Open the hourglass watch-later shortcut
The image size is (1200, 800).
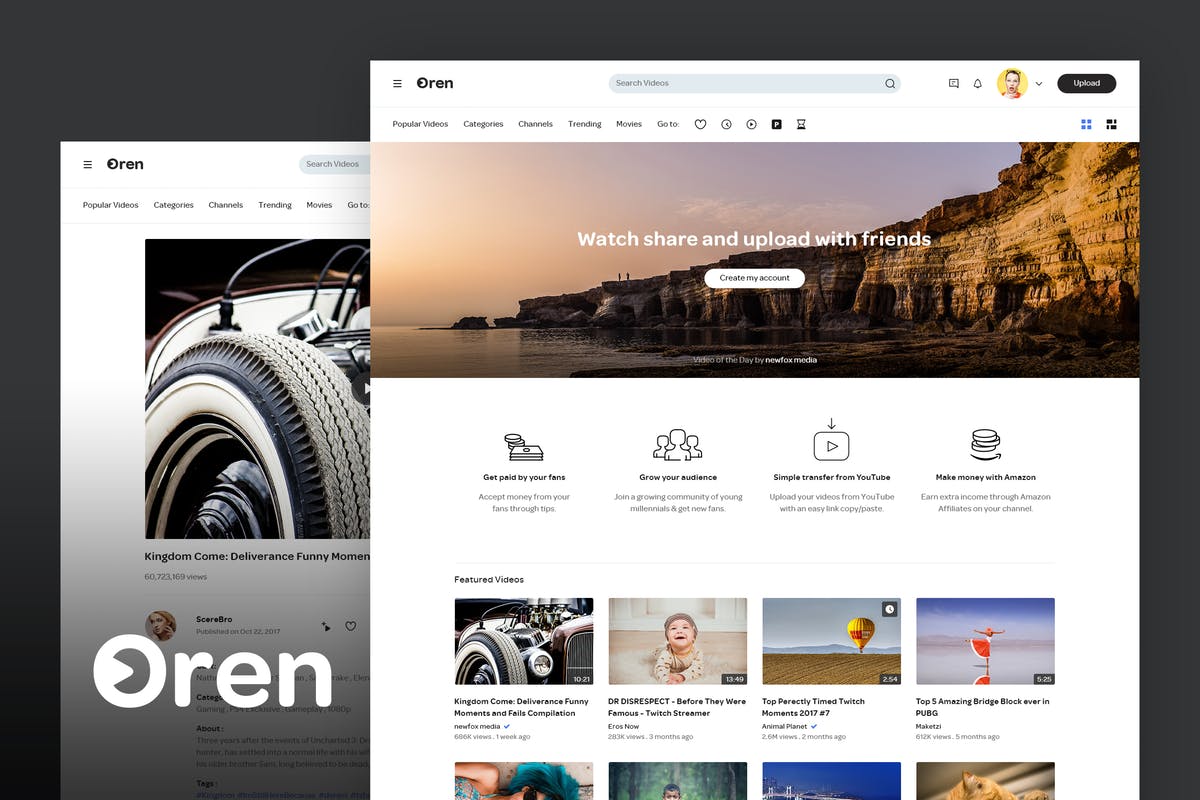pos(801,125)
